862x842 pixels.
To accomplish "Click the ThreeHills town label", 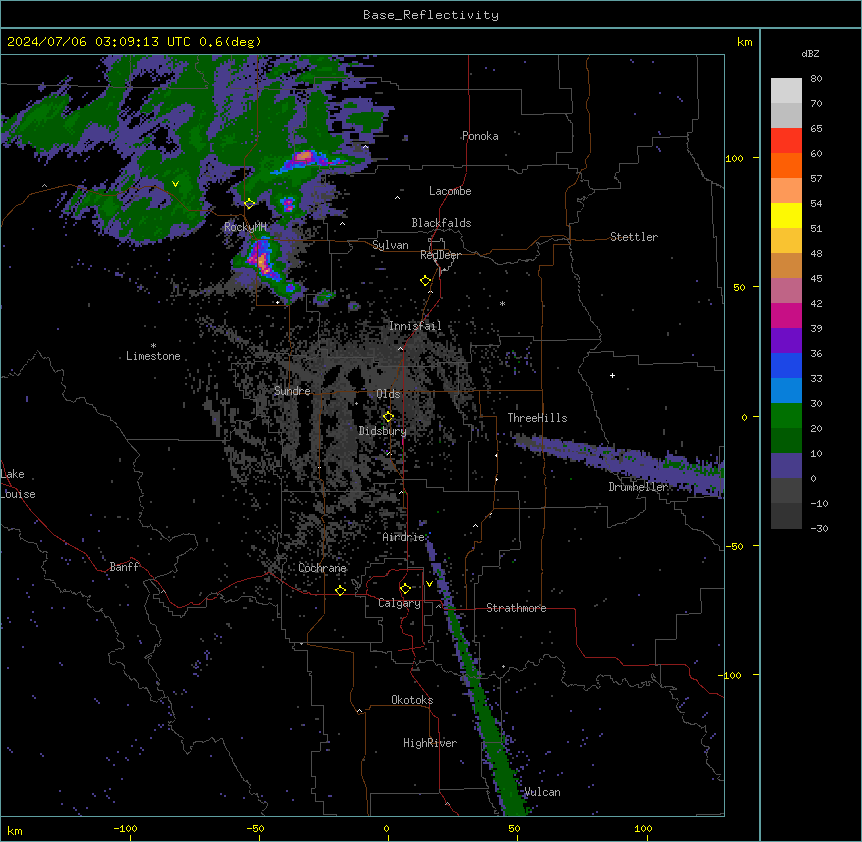I will pos(537,418).
